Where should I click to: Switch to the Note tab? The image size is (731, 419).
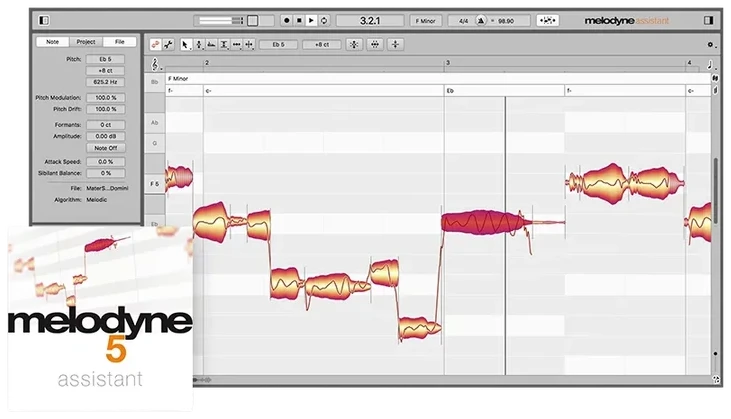coord(53,41)
